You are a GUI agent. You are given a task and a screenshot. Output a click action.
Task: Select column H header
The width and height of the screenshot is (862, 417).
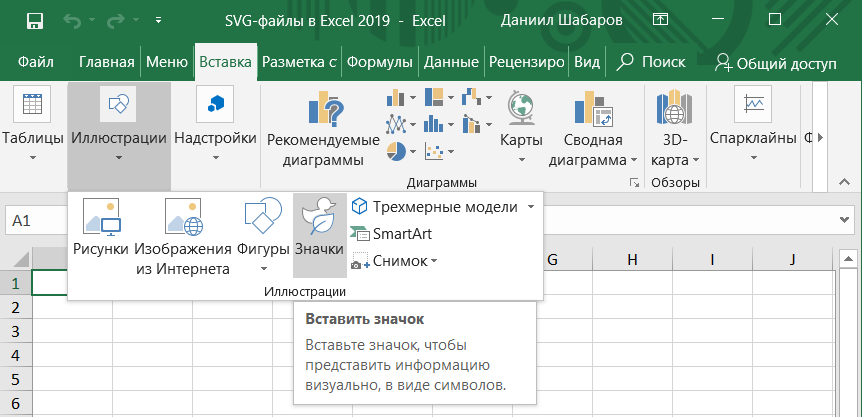632,259
